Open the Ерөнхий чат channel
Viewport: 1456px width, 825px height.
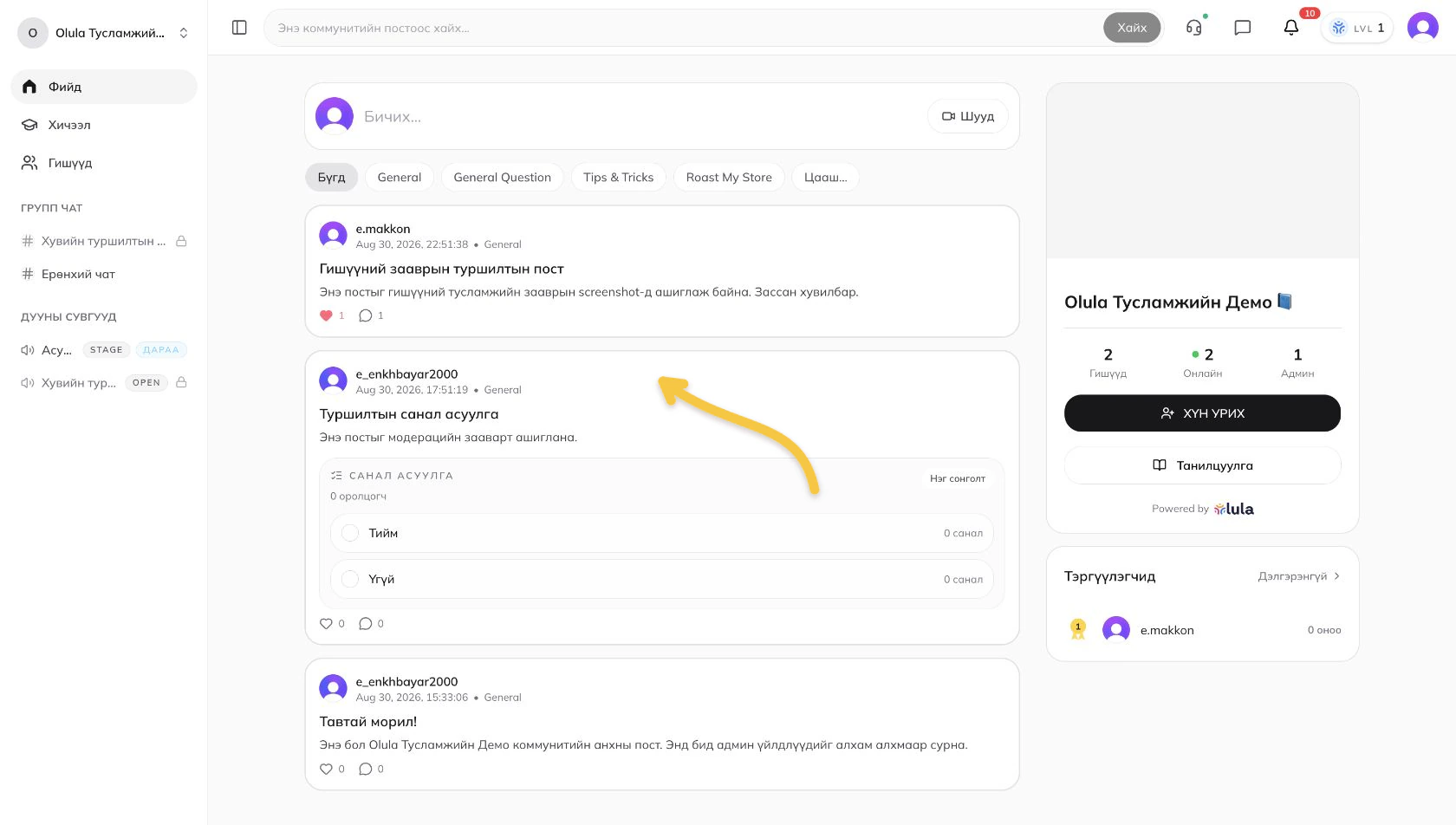coord(104,274)
